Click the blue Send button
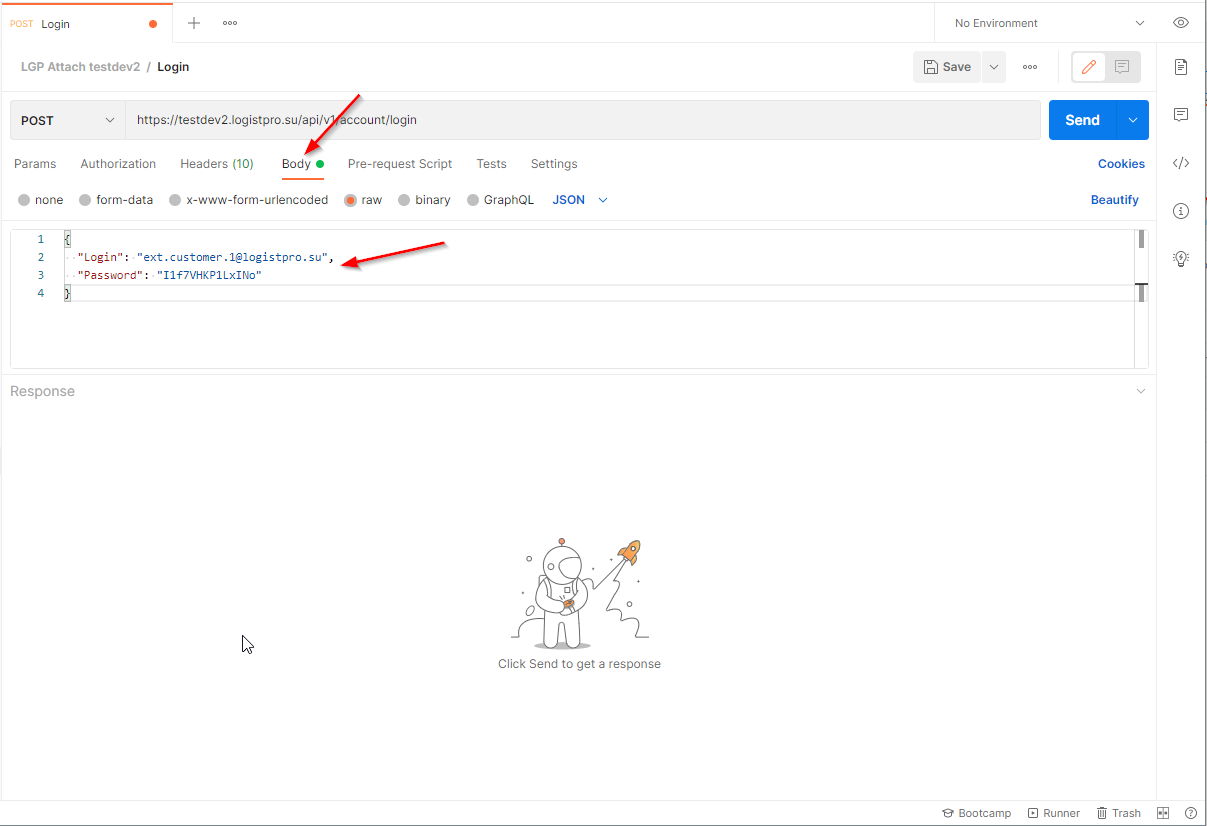The width and height of the screenshot is (1207, 826). point(1082,120)
